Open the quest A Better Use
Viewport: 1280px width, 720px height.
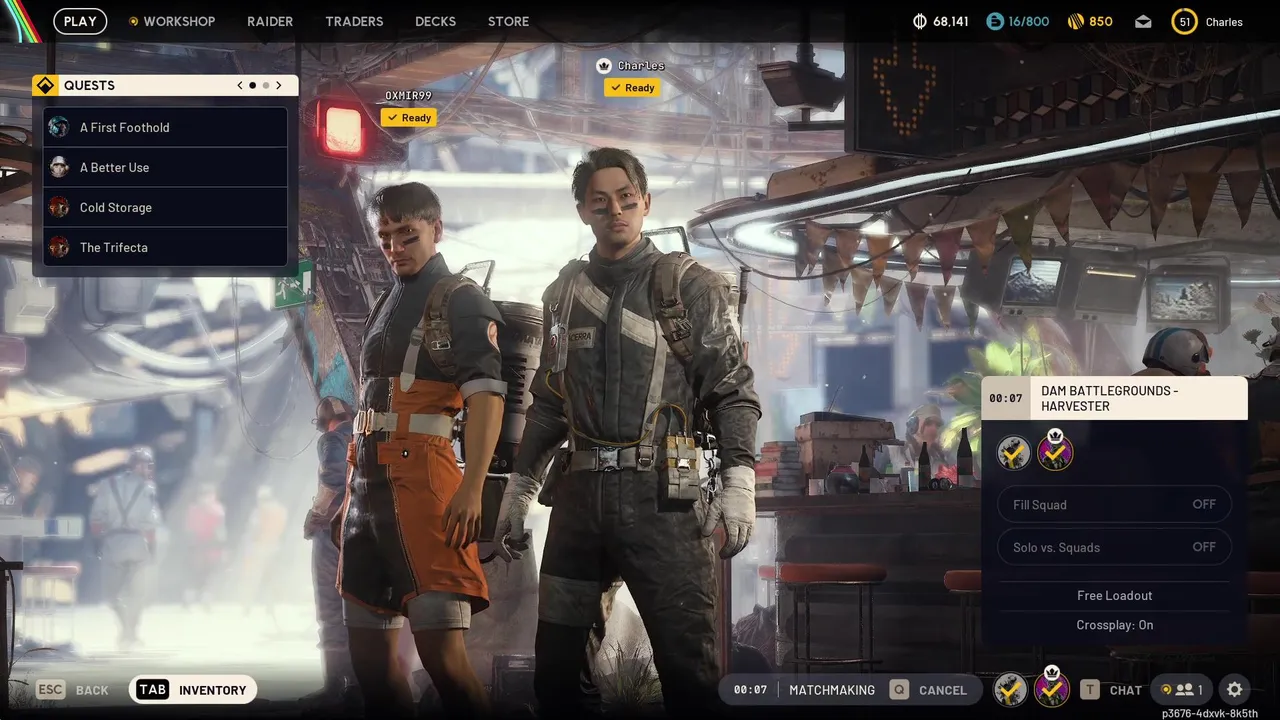[165, 167]
